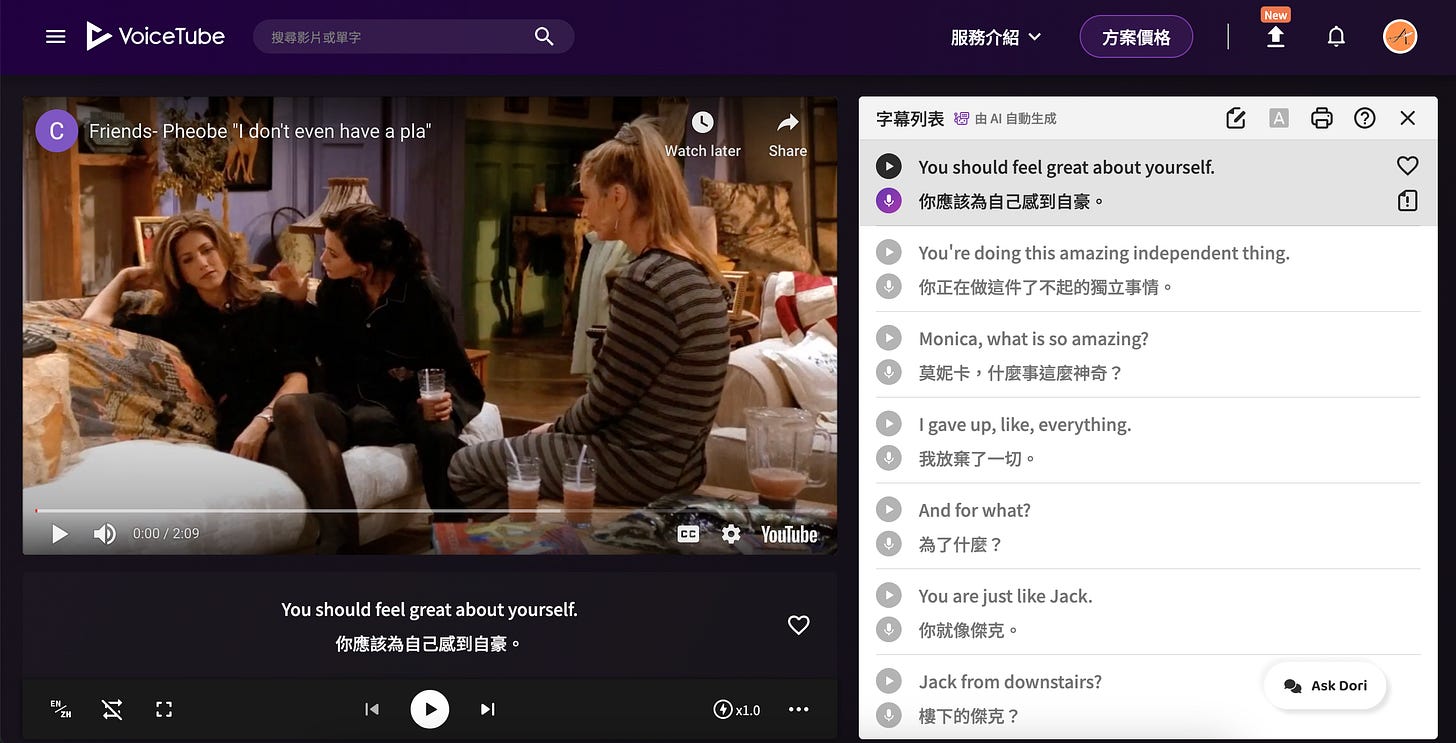
Task: Record speaking for 為了什麼？
Action: pyautogui.click(x=888, y=545)
